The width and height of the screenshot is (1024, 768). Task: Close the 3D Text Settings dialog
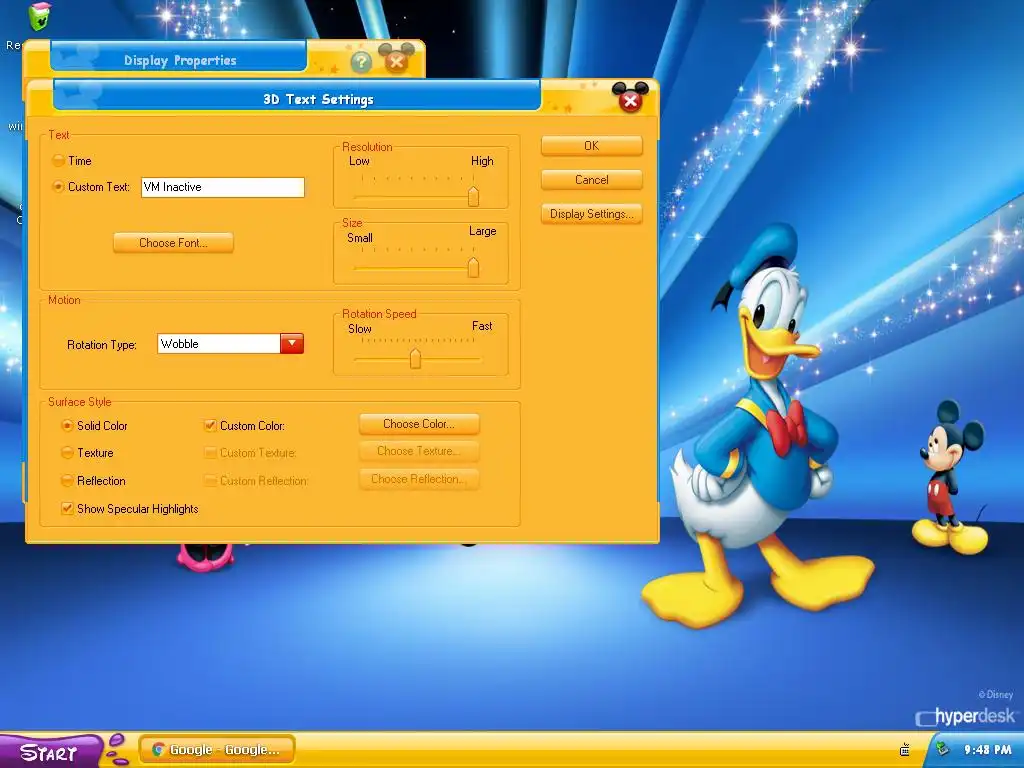click(630, 99)
